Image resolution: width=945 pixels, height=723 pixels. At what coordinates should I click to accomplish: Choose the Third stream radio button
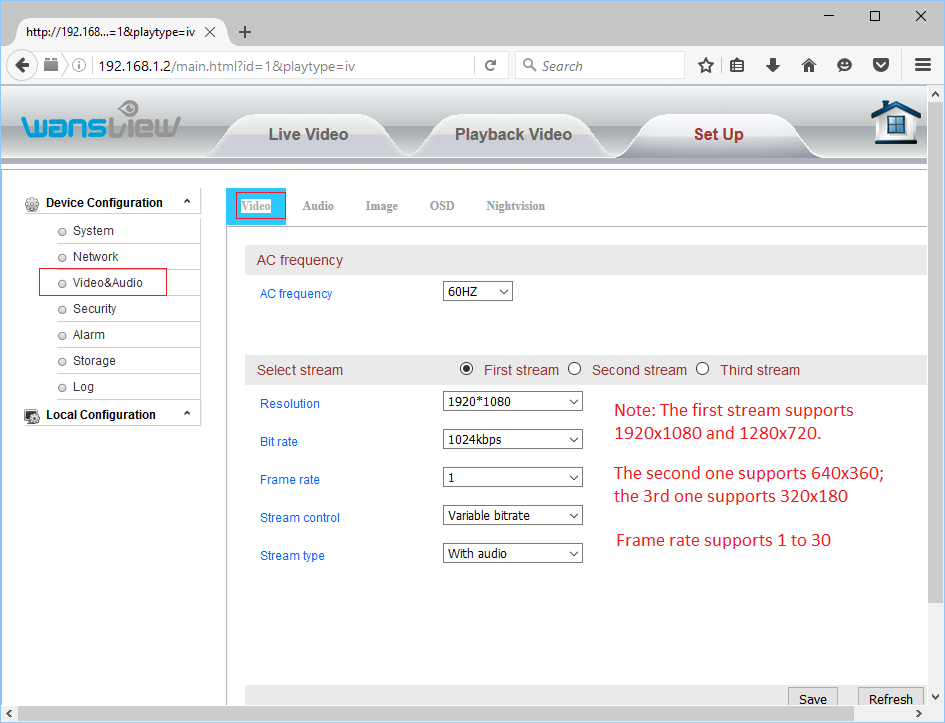coord(702,369)
